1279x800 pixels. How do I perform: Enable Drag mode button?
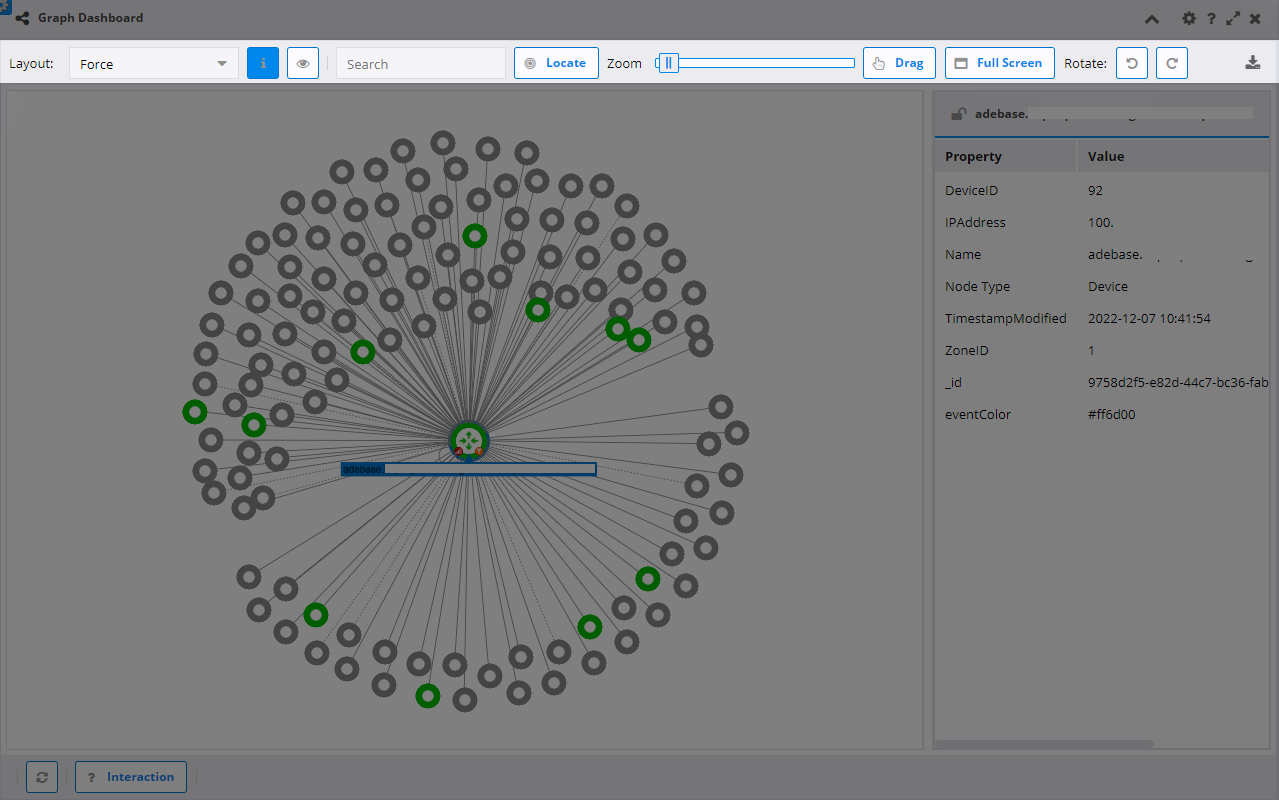(899, 63)
